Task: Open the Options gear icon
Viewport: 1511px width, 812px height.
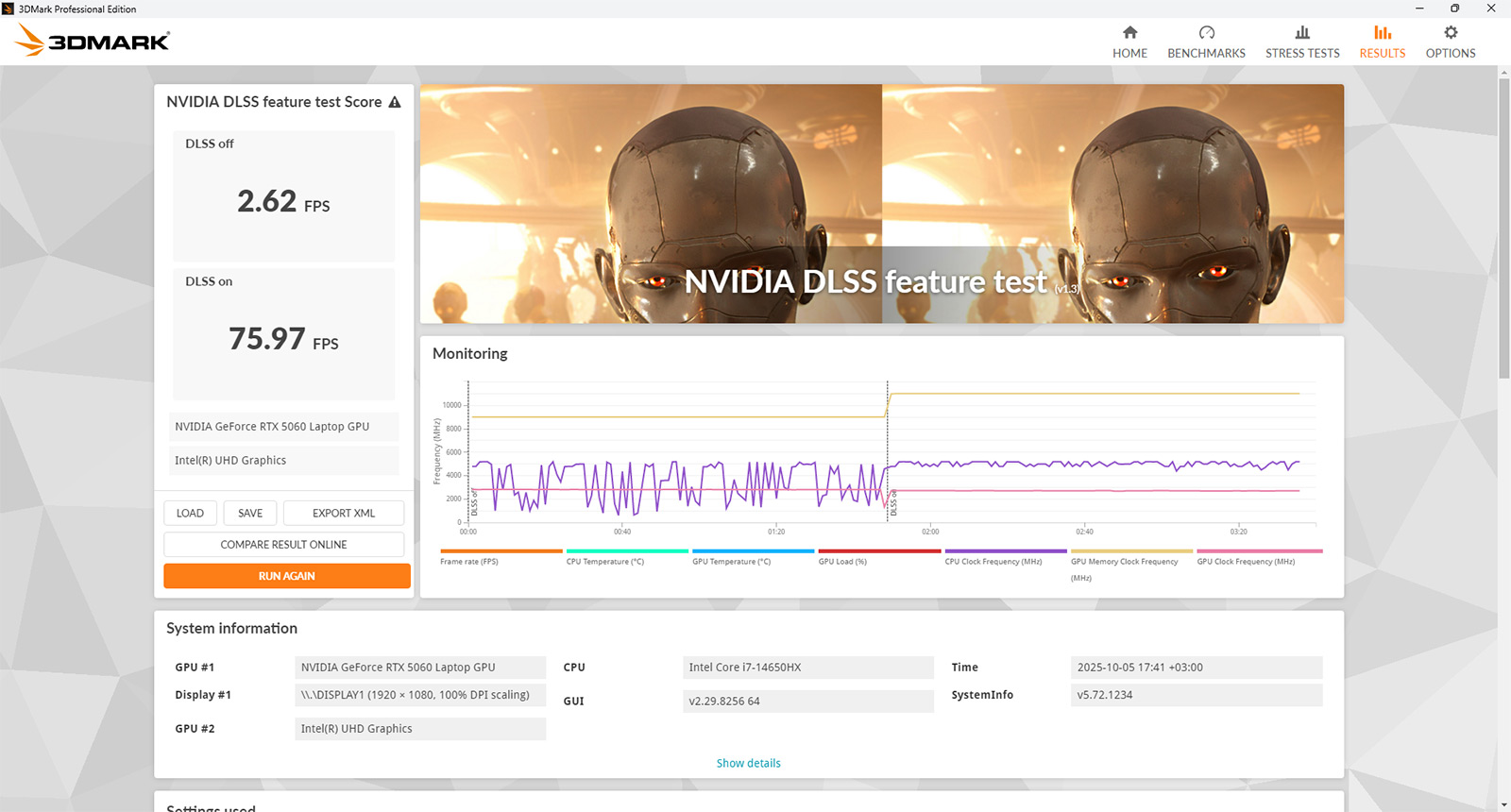Action: (x=1451, y=33)
